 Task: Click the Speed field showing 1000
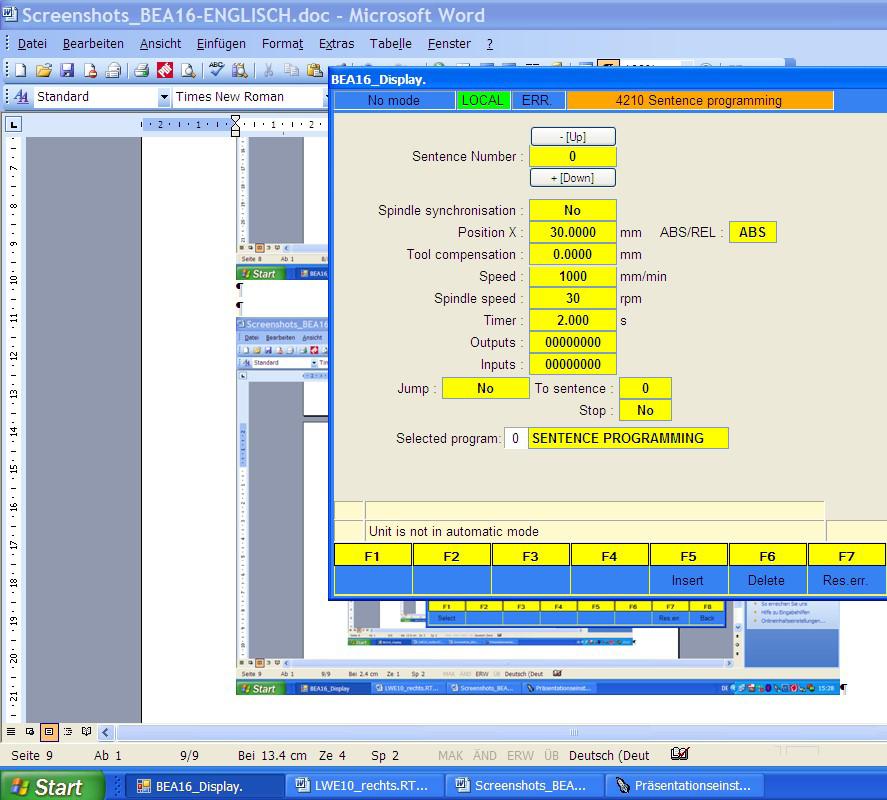(x=572, y=277)
